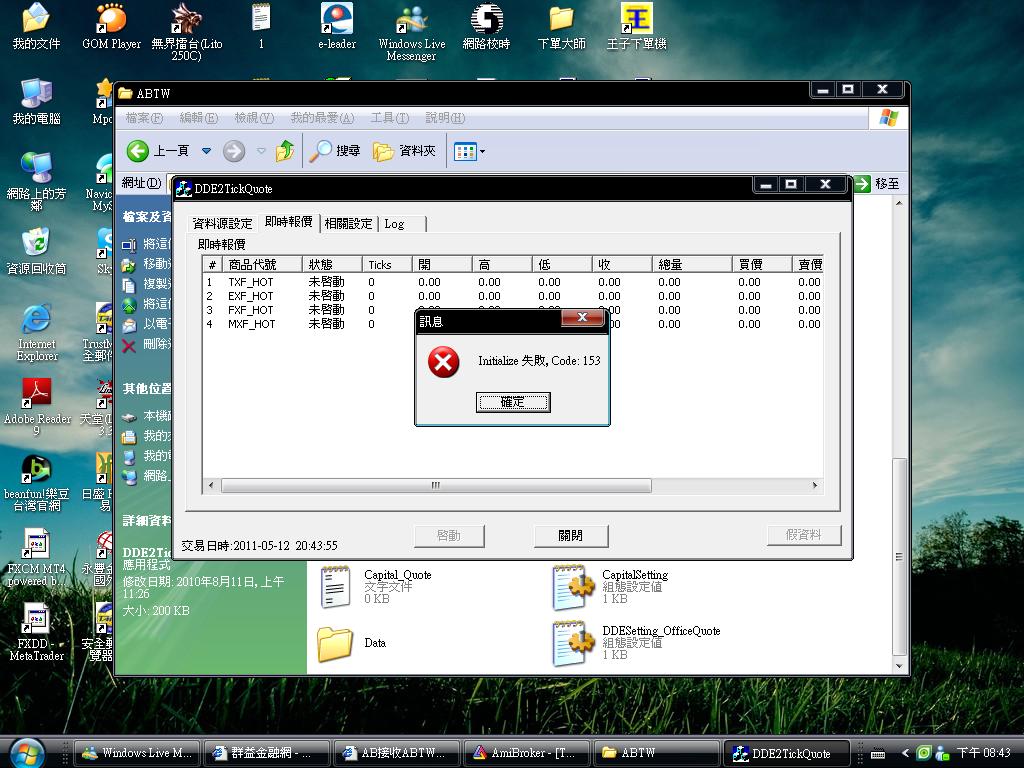Screen dimensions: 1024x768
Task: Switch to 群益金融網 taskbar button
Action: pos(266,753)
